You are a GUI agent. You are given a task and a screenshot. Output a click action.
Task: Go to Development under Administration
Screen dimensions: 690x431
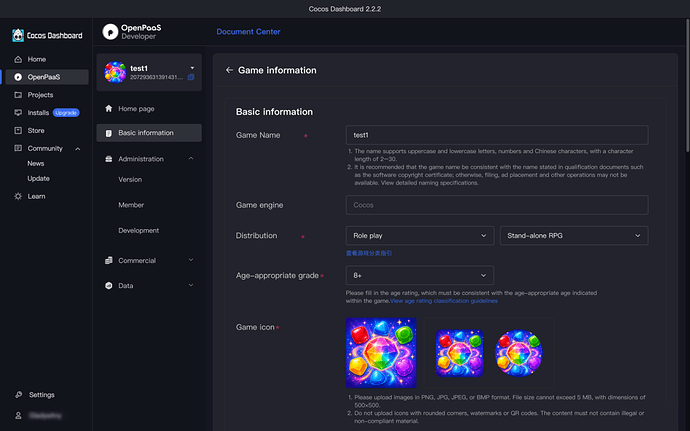[139, 231]
